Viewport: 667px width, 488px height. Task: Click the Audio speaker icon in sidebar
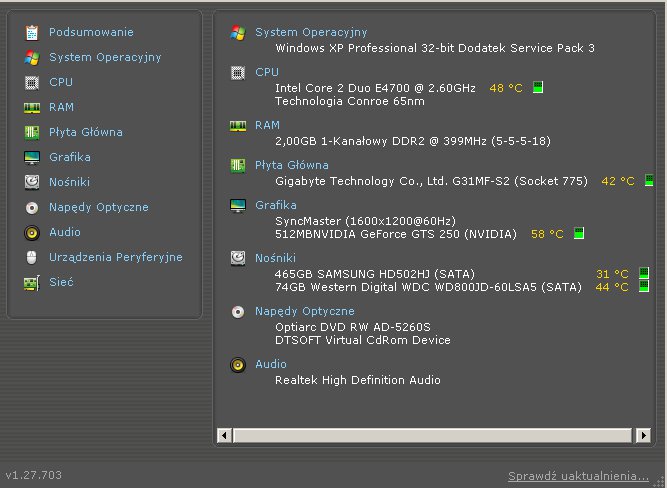[x=32, y=233]
